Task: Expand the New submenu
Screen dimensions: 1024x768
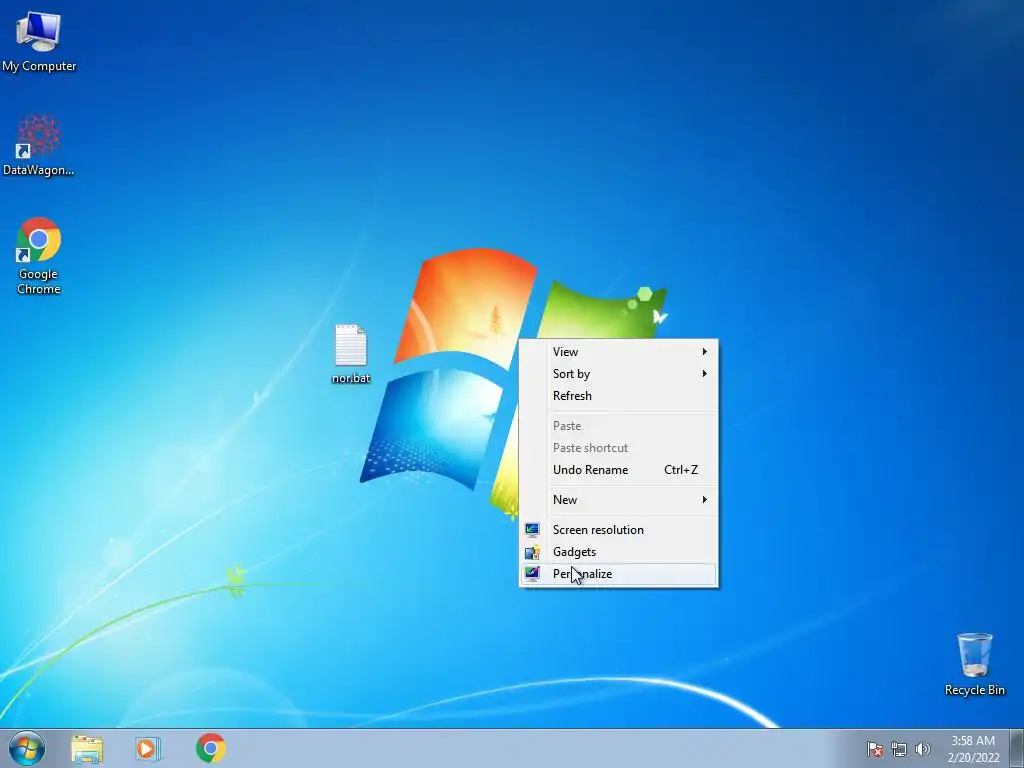Action: pyautogui.click(x=618, y=500)
